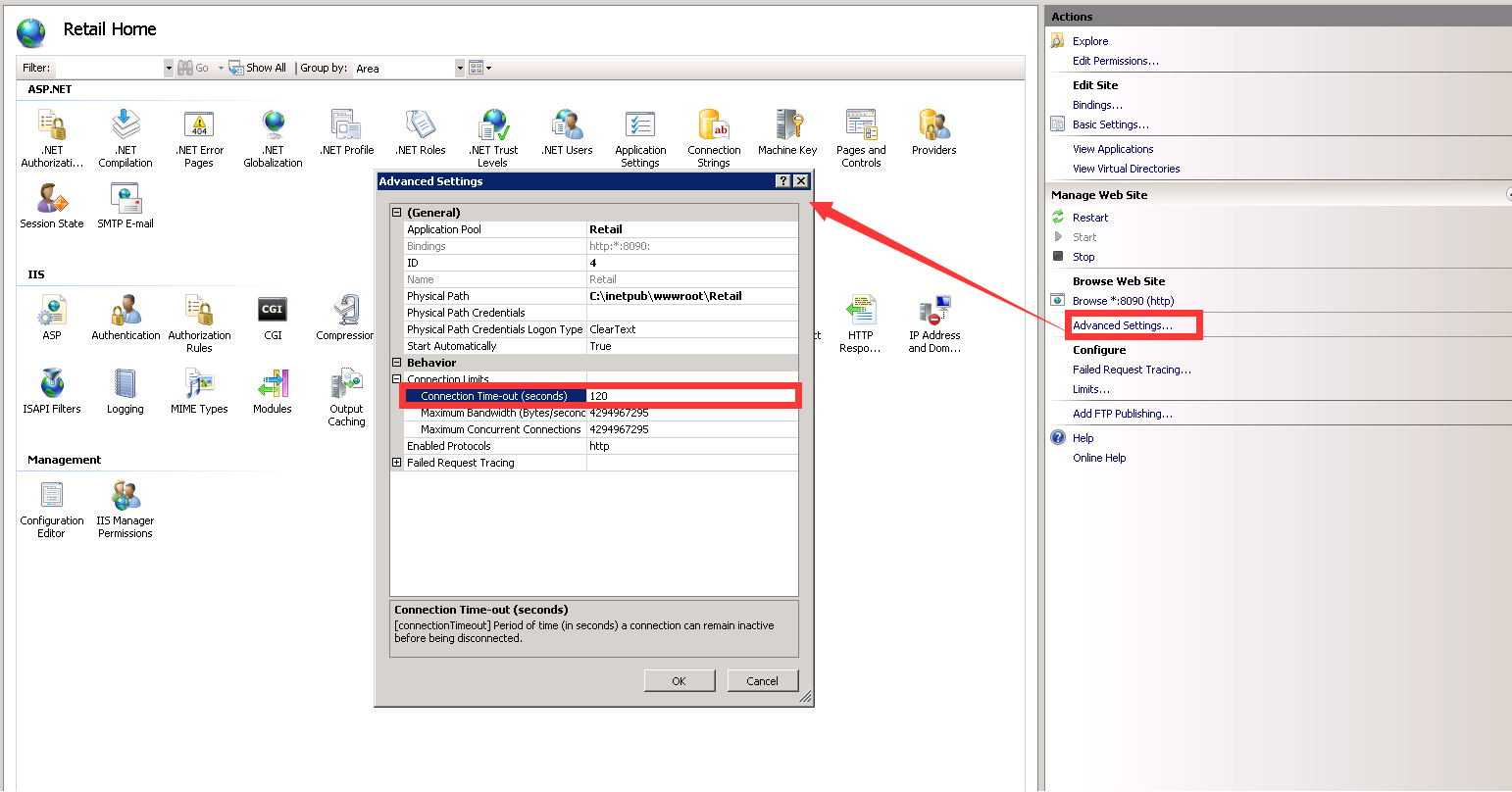
Task: Open the Advanced Settings action link
Action: click(1122, 325)
